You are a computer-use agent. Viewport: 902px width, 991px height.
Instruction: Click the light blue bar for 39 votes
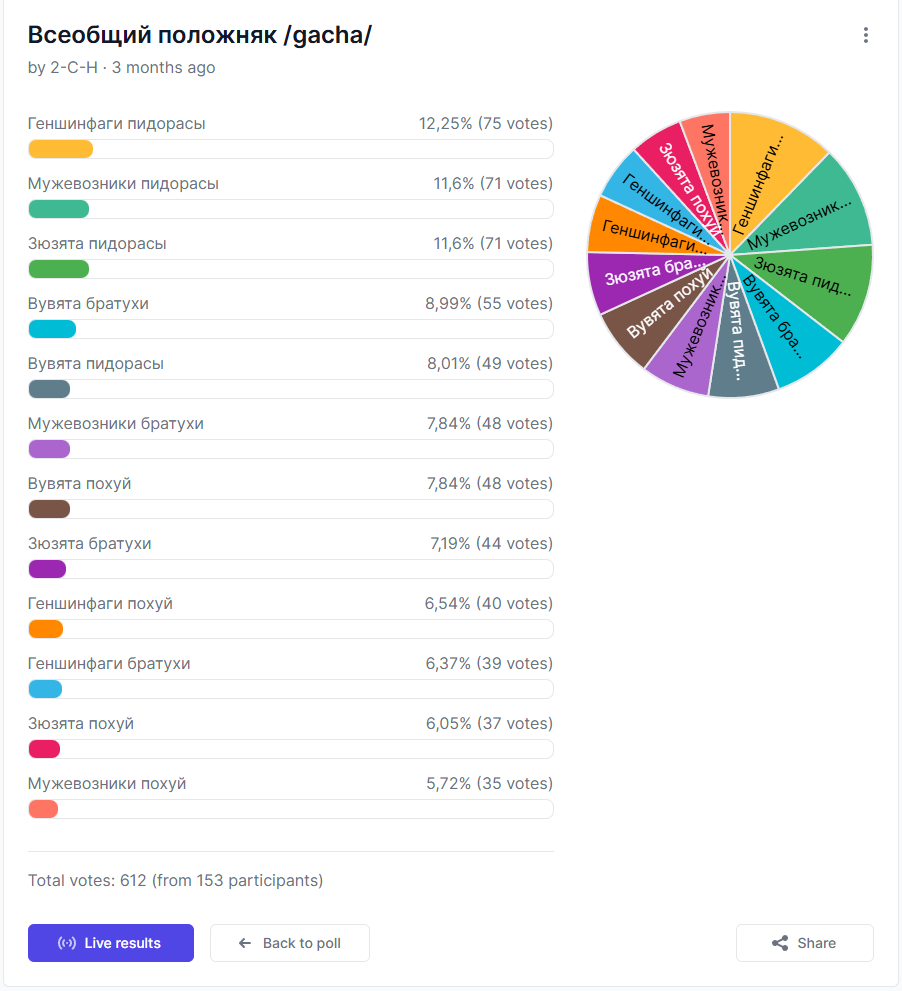pos(45,689)
